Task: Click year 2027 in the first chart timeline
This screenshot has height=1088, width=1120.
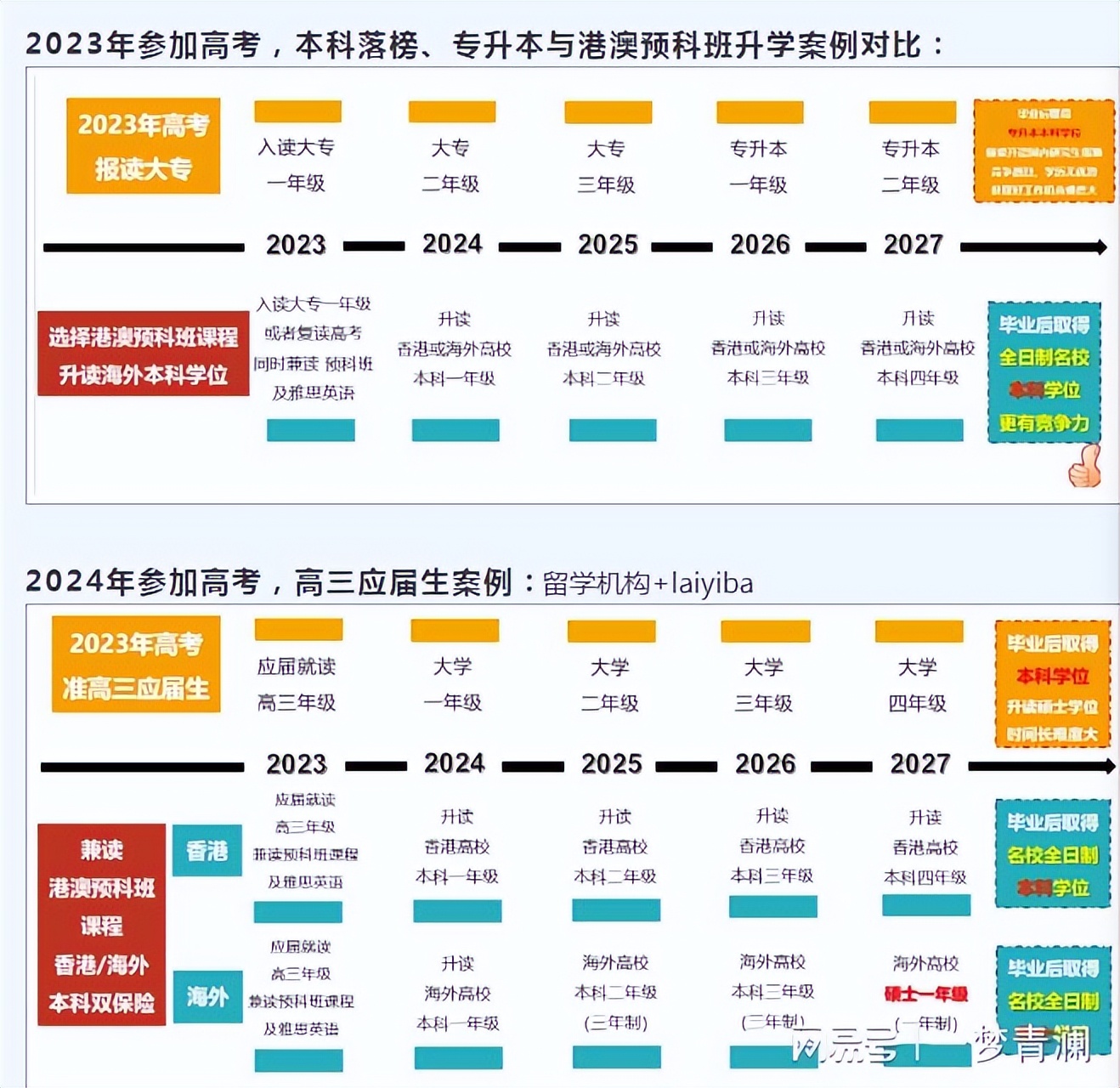Action: (x=913, y=245)
